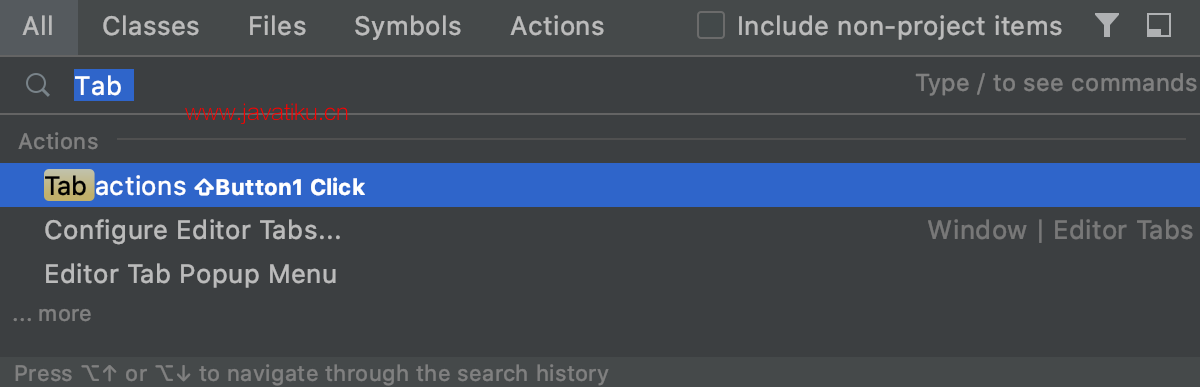The width and height of the screenshot is (1200, 387).
Task: Click the Actions section header
Action: [58, 142]
